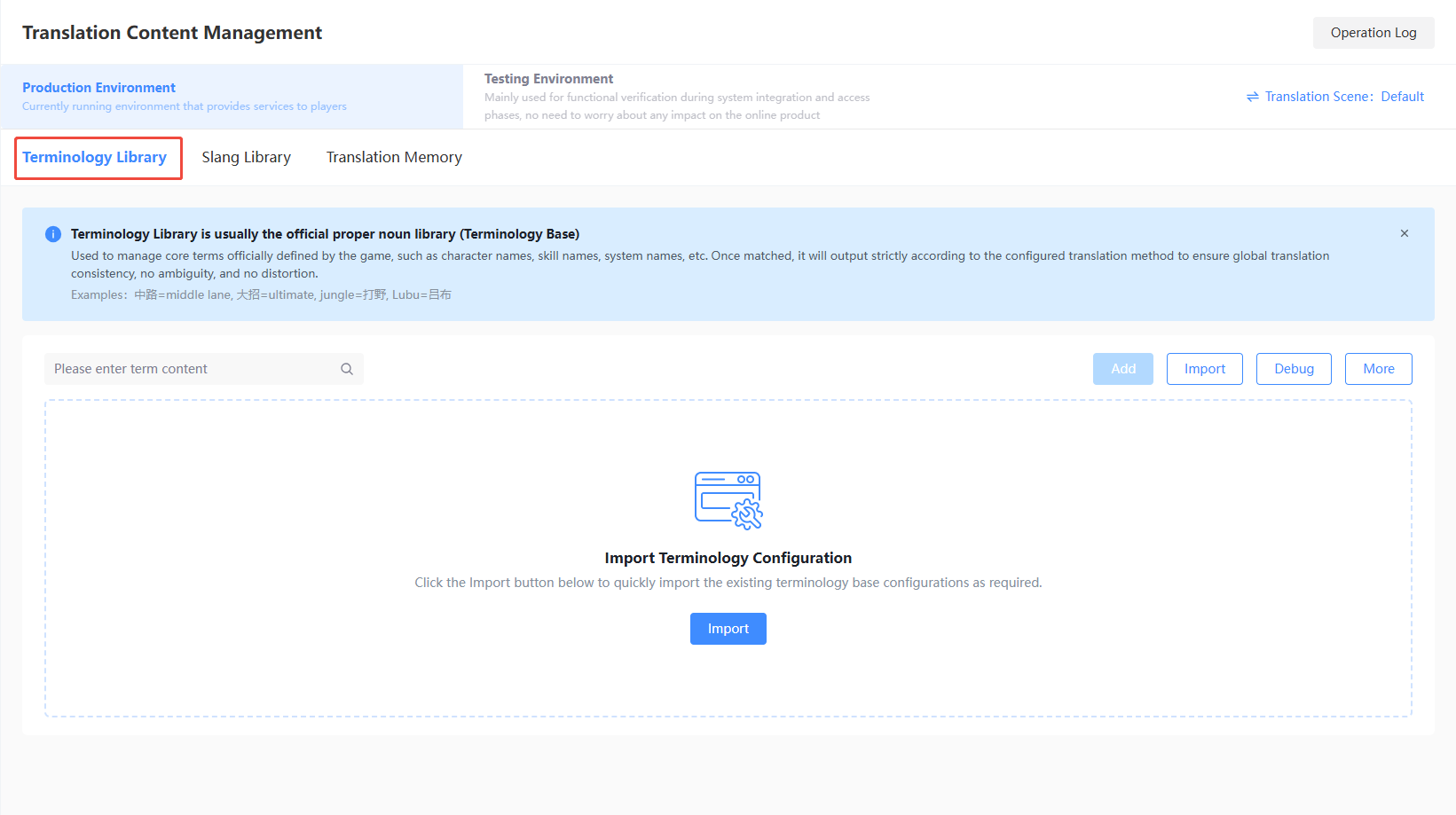Switch to the Testing Environment tab
This screenshot has width=1456, height=815.
[x=677, y=97]
